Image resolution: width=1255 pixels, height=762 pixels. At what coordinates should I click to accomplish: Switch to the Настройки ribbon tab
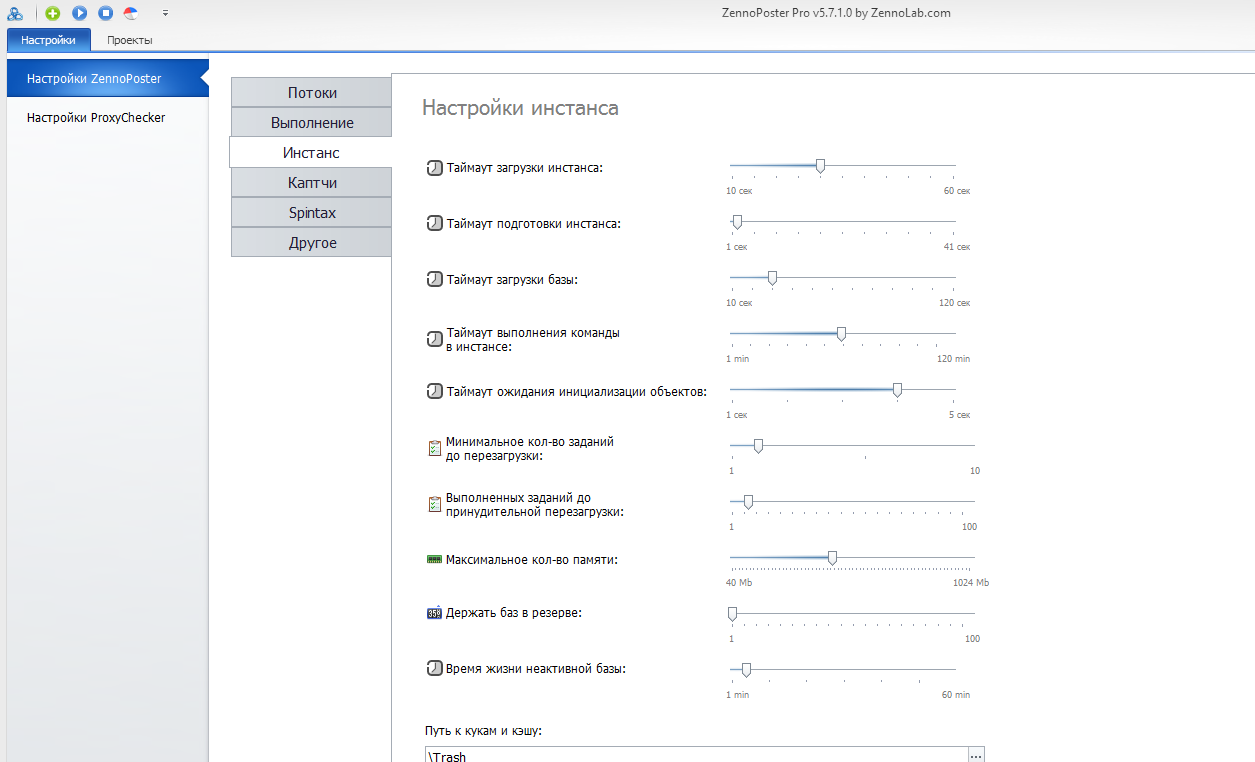48,40
